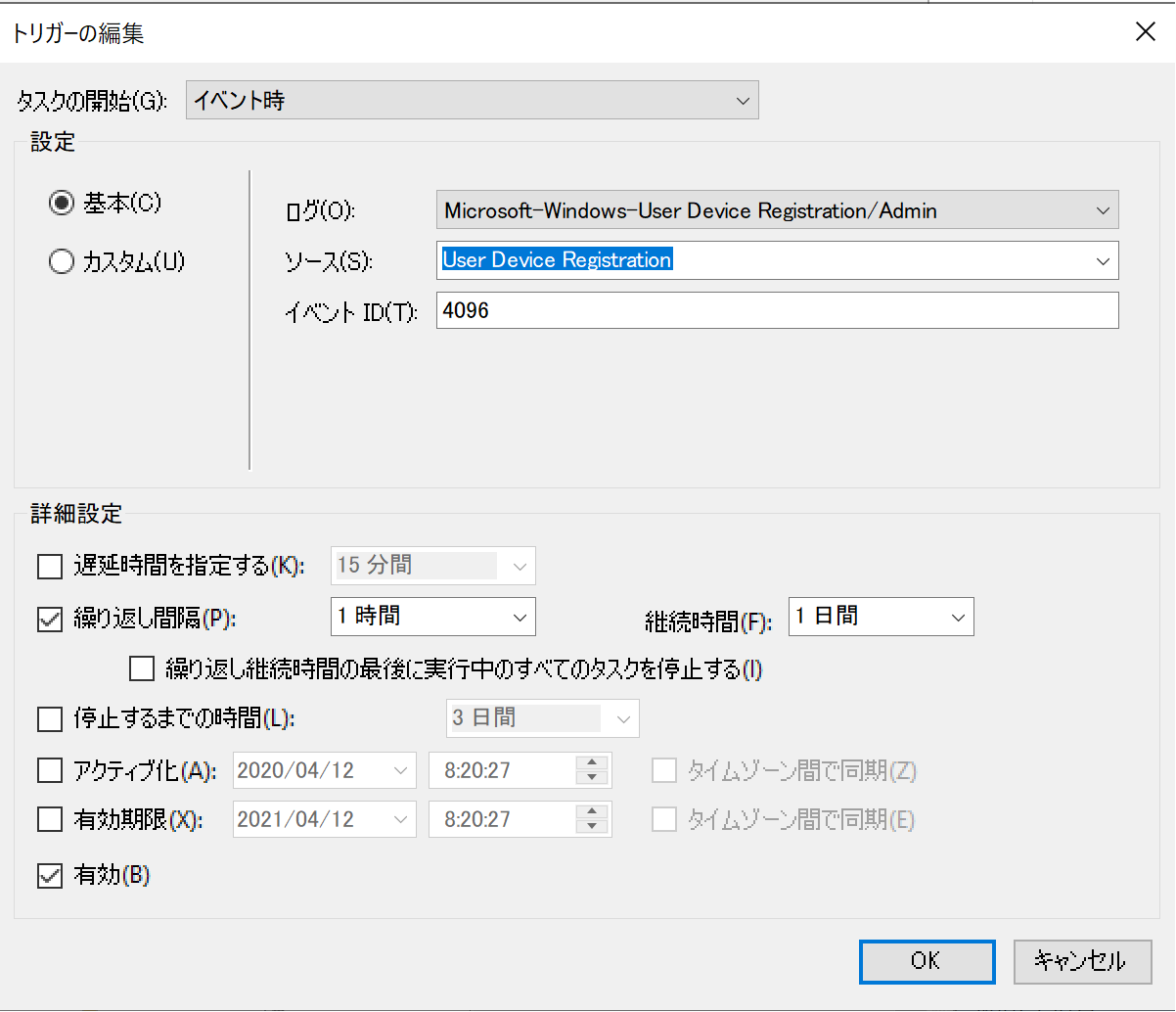Click the 設定 group label
This screenshot has width=1176, height=1012.
pyautogui.click(x=52, y=142)
